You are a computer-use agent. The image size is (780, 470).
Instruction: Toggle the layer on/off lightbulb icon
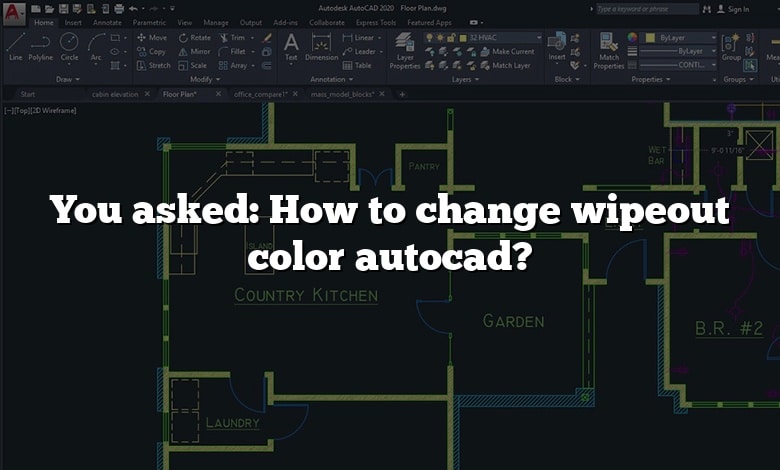click(x=429, y=38)
